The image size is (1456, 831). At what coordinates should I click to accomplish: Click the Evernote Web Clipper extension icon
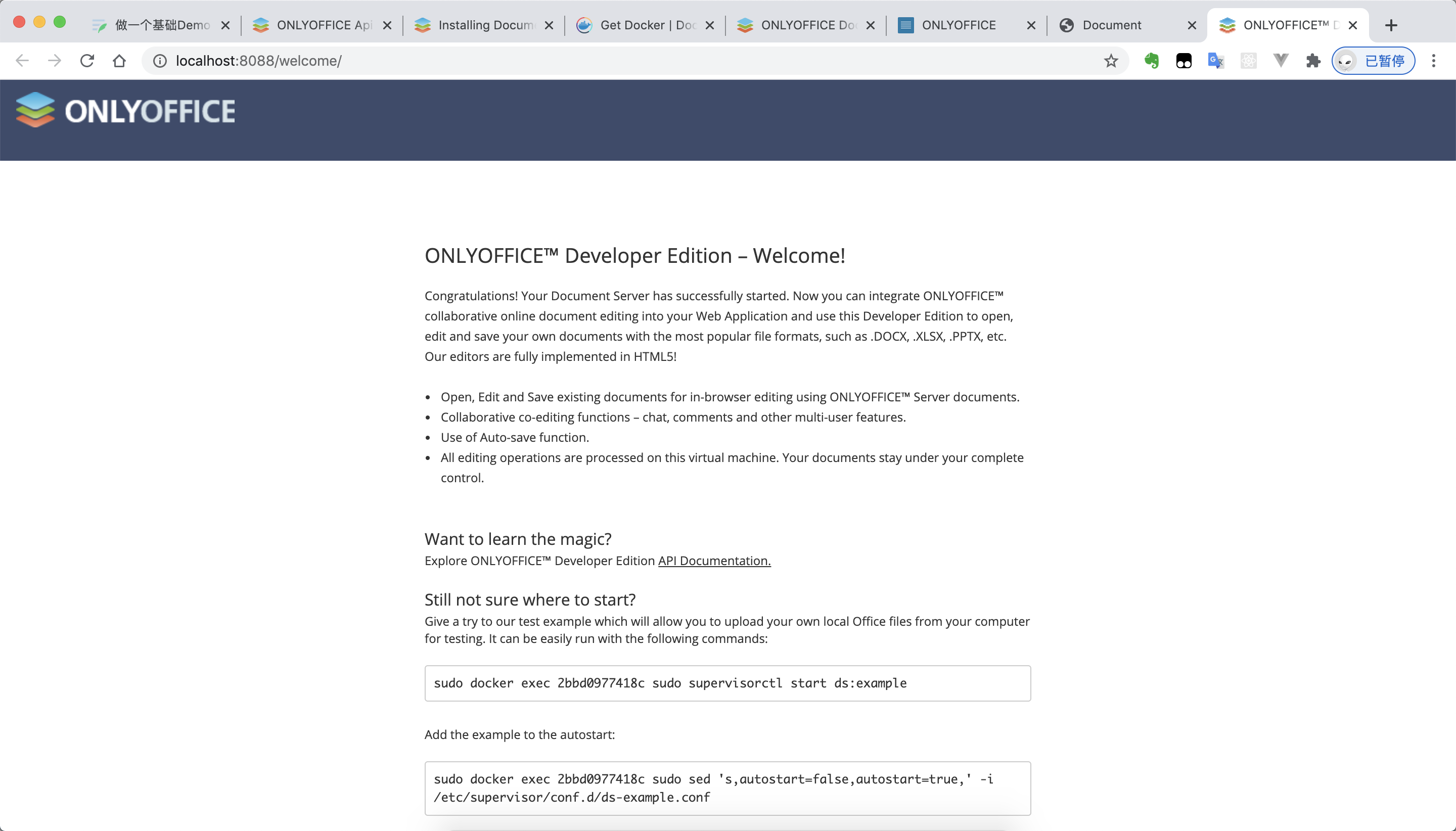point(1151,61)
